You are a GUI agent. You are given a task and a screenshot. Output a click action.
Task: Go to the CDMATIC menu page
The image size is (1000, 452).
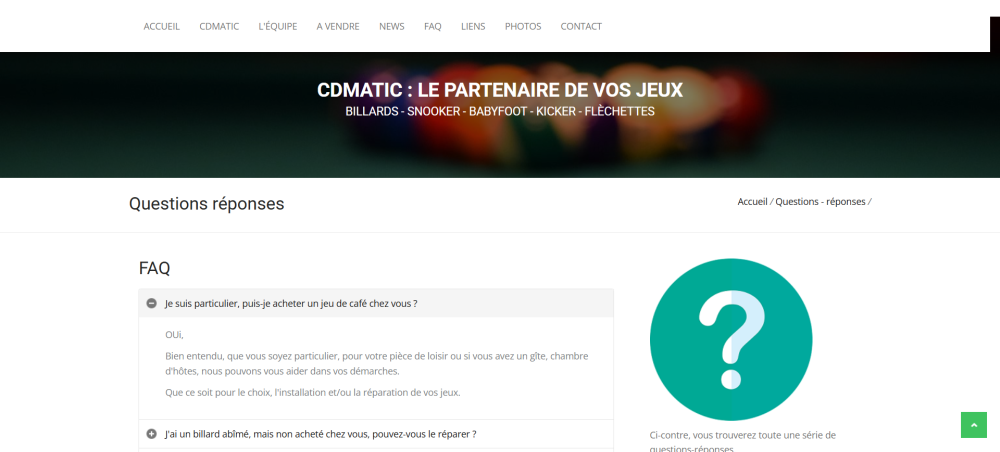(219, 26)
